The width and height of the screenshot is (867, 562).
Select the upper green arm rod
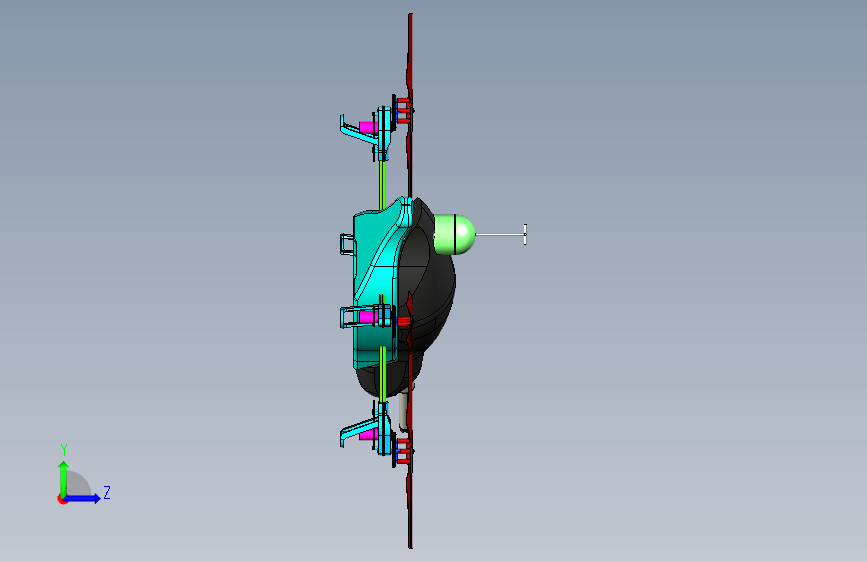[x=382, y=185]
